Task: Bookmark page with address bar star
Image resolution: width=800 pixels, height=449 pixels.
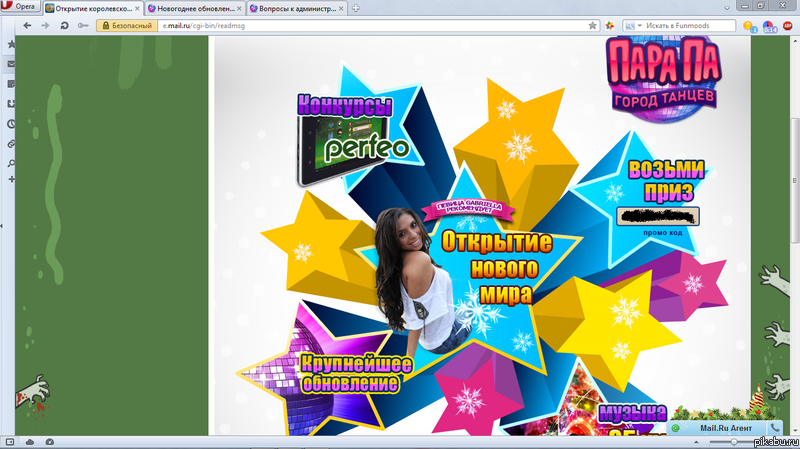Action: click(592, 26)
